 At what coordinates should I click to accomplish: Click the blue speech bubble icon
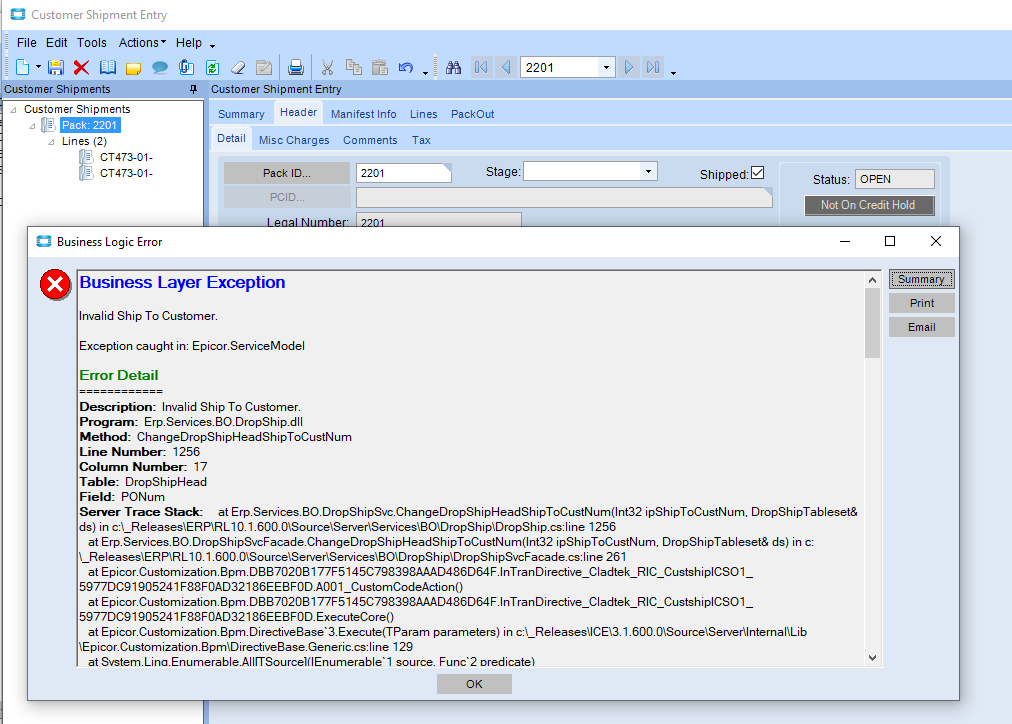[x=159, y=67]
